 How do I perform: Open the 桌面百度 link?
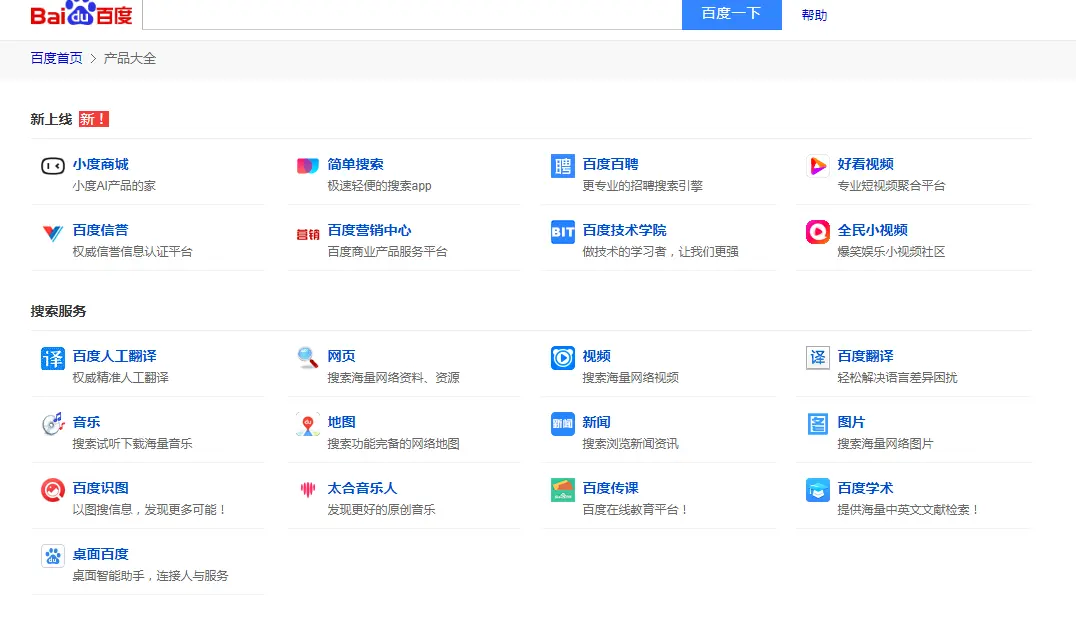pyautogui.click(x=100, y=554)
